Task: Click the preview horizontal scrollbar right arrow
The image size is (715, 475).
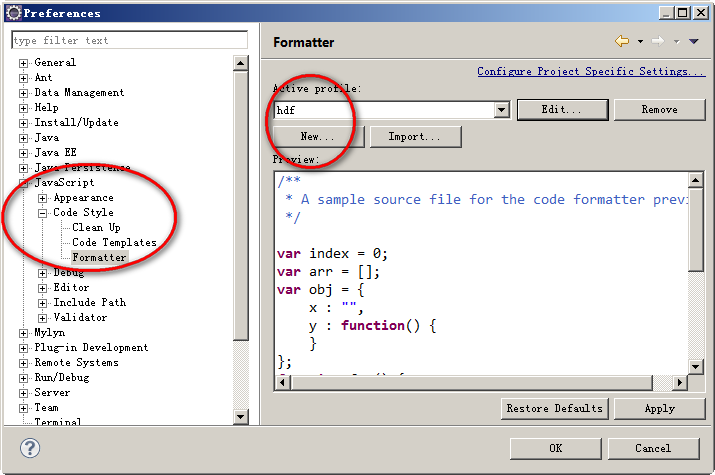Action: 681,383
